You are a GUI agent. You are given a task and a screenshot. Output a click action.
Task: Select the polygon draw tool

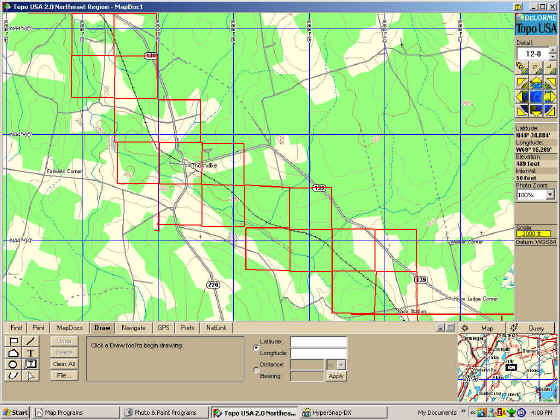tap(13, 353)
